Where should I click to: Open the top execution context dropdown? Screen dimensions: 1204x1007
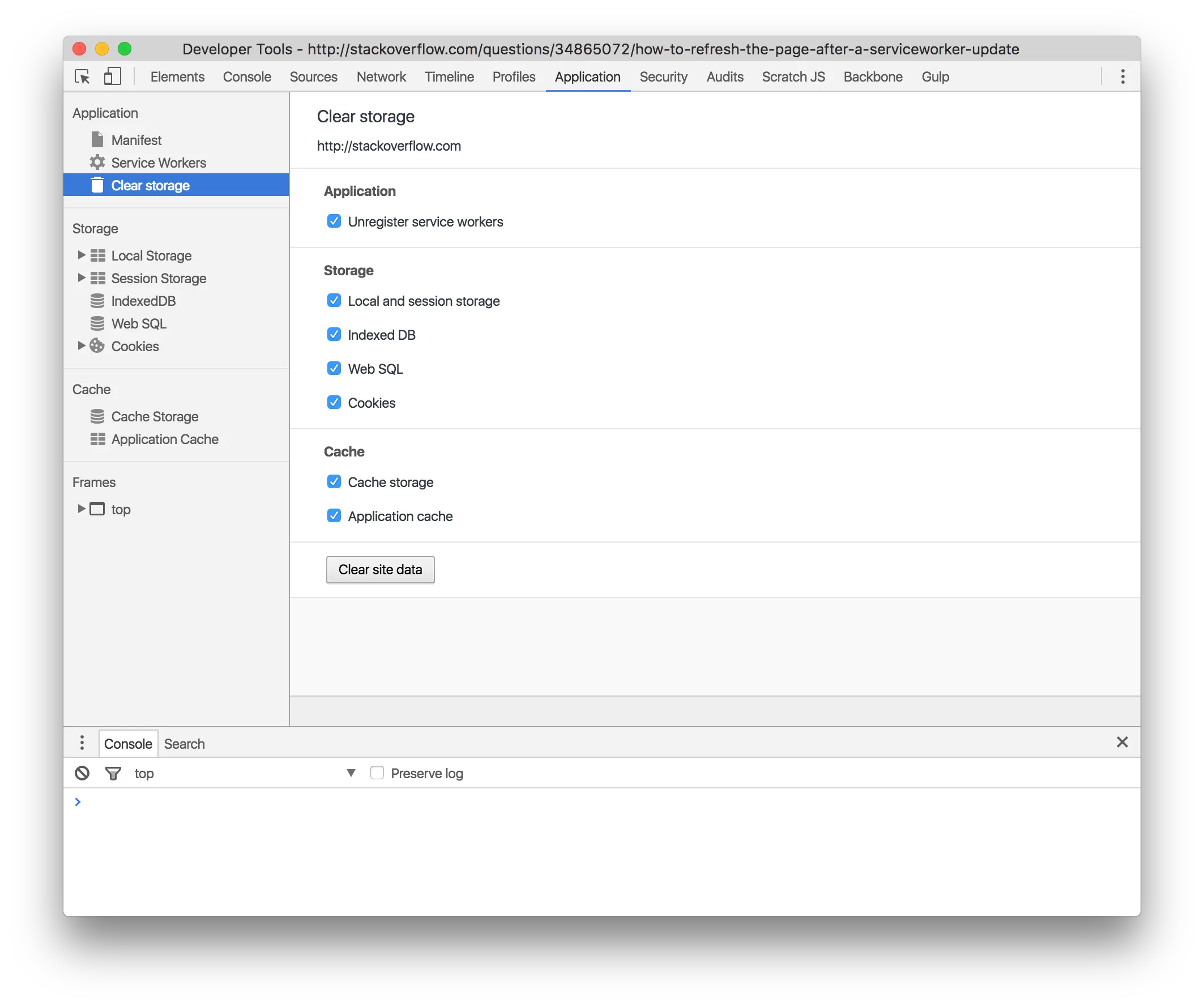coord(351,773)
